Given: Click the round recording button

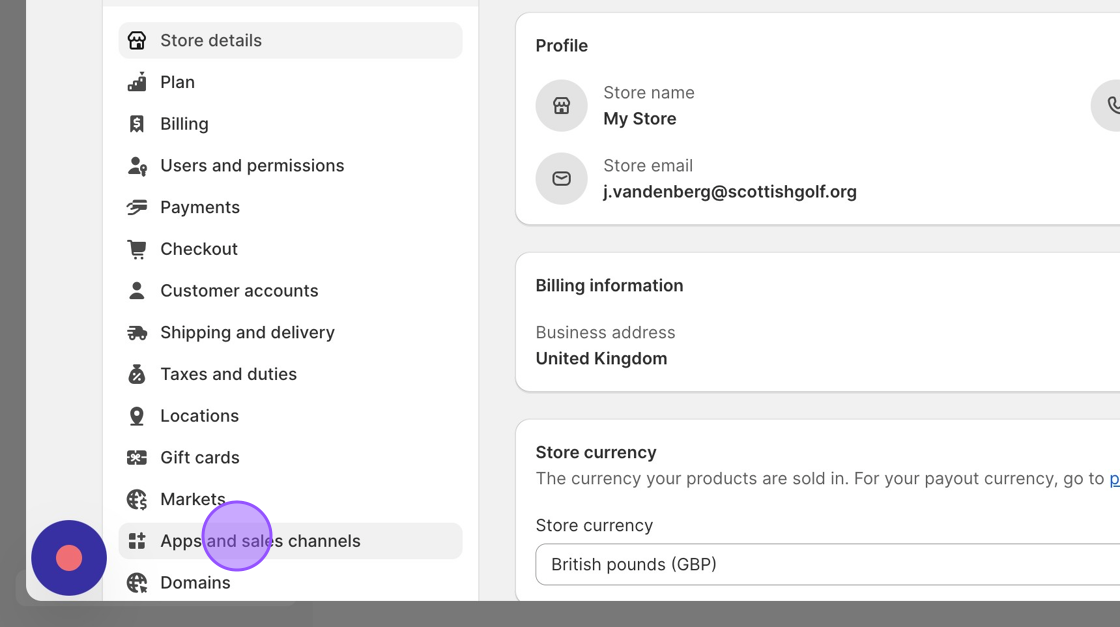Looking at the screenshot, I should click(x=69, y=558).
